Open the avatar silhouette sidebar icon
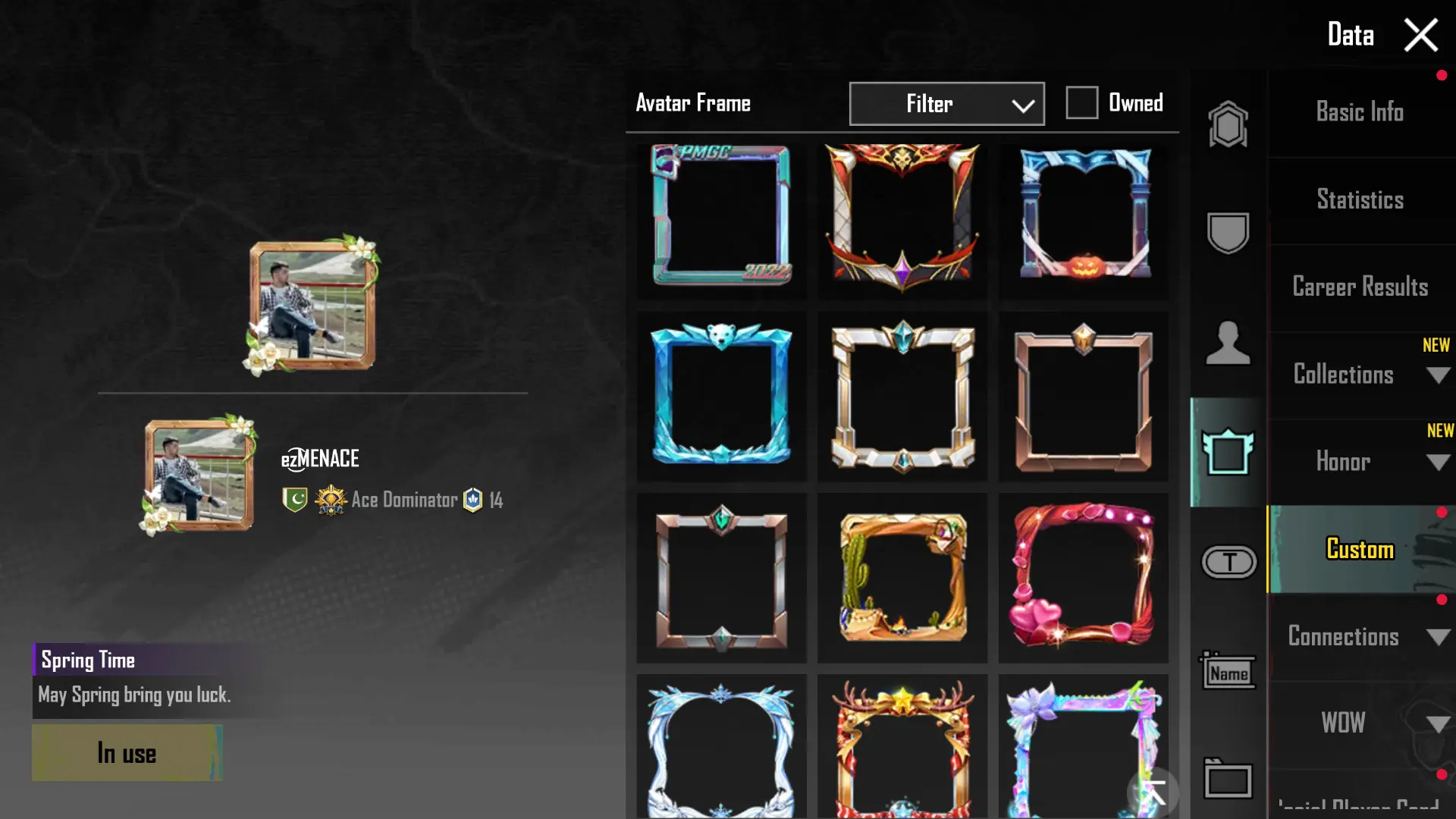1456x819 pixels. click(1228, 343)
